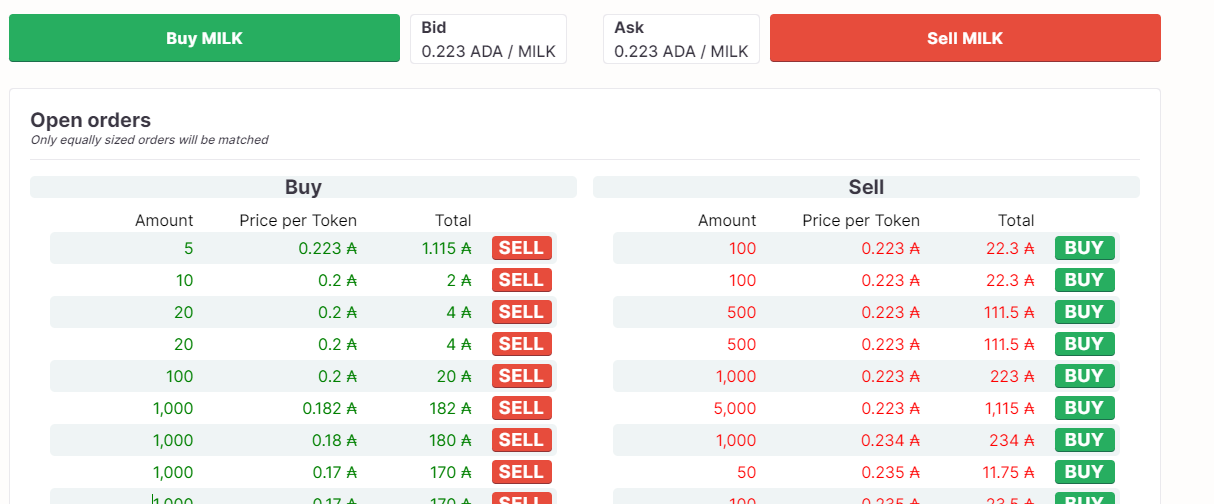Viewport: 1214px width, 504px height.
Task: Click BUY on the first 100 MILK sell order
Action: [1084, 248]
